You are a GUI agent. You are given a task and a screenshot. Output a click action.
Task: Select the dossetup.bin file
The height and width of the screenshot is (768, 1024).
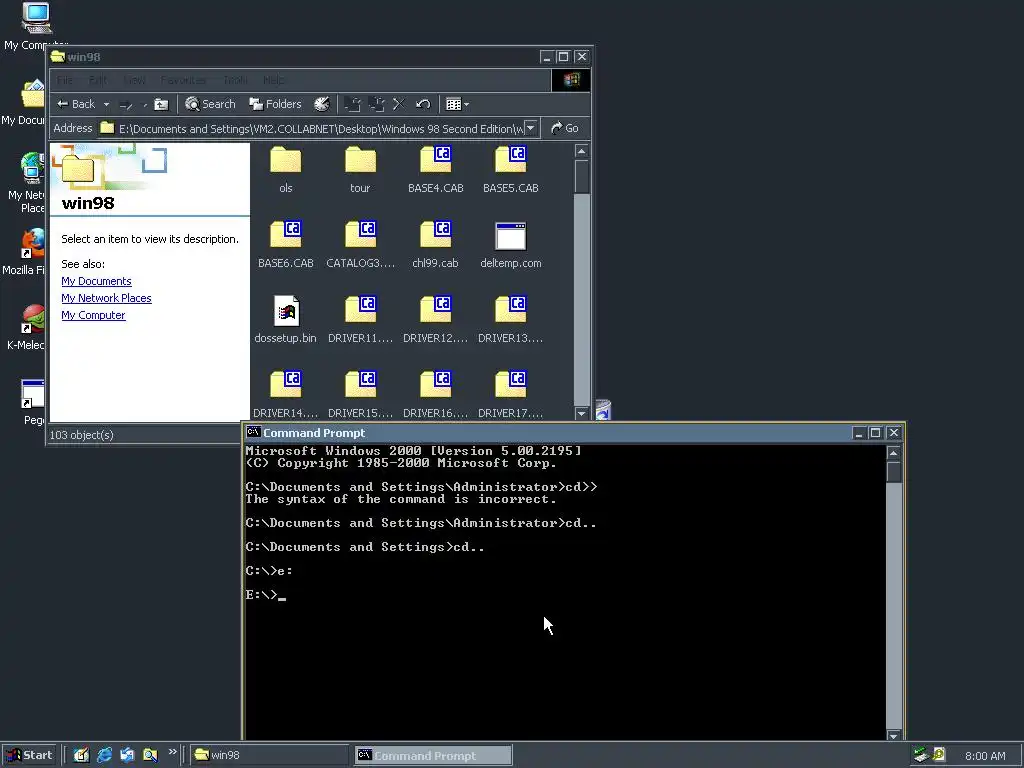tap(285, 319)
